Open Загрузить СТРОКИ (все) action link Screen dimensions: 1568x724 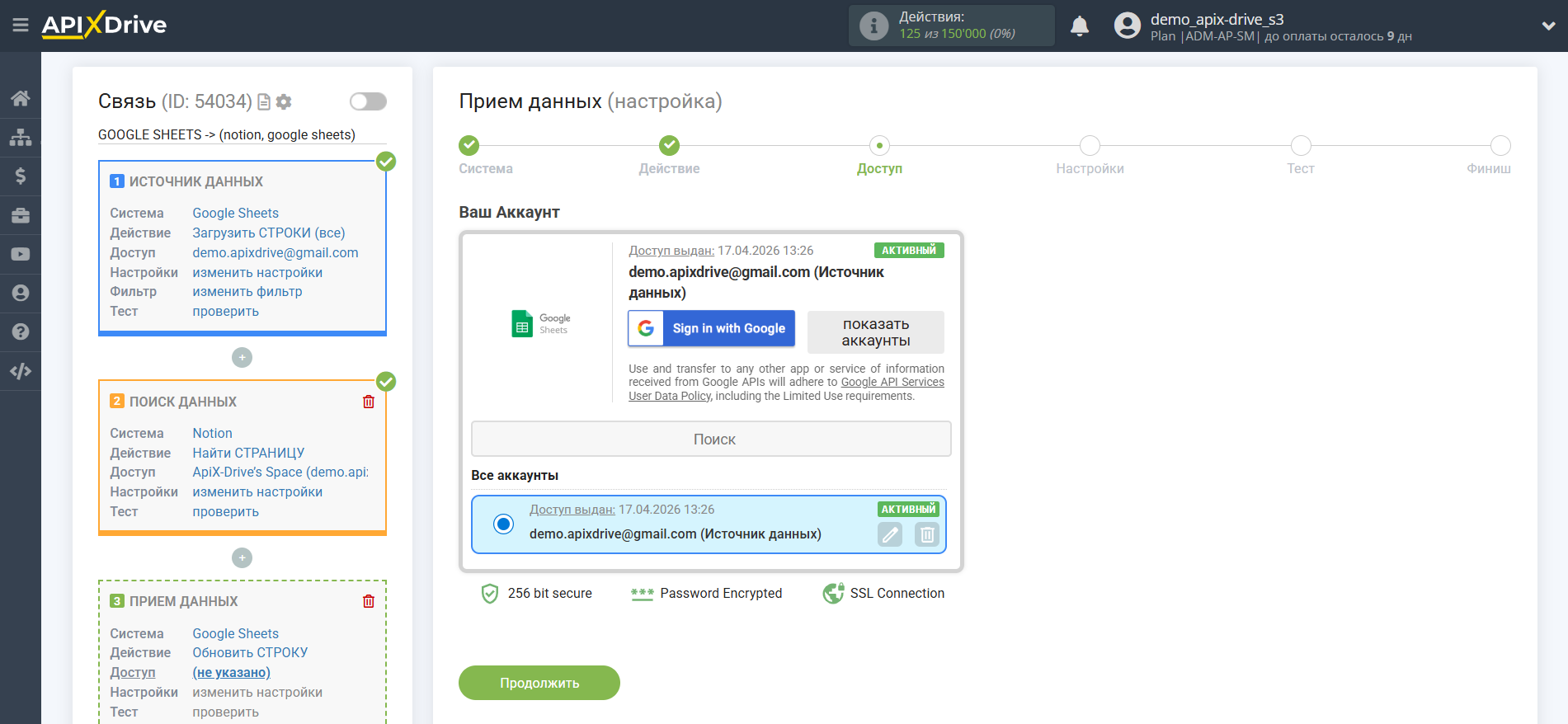tap(269, 233)
